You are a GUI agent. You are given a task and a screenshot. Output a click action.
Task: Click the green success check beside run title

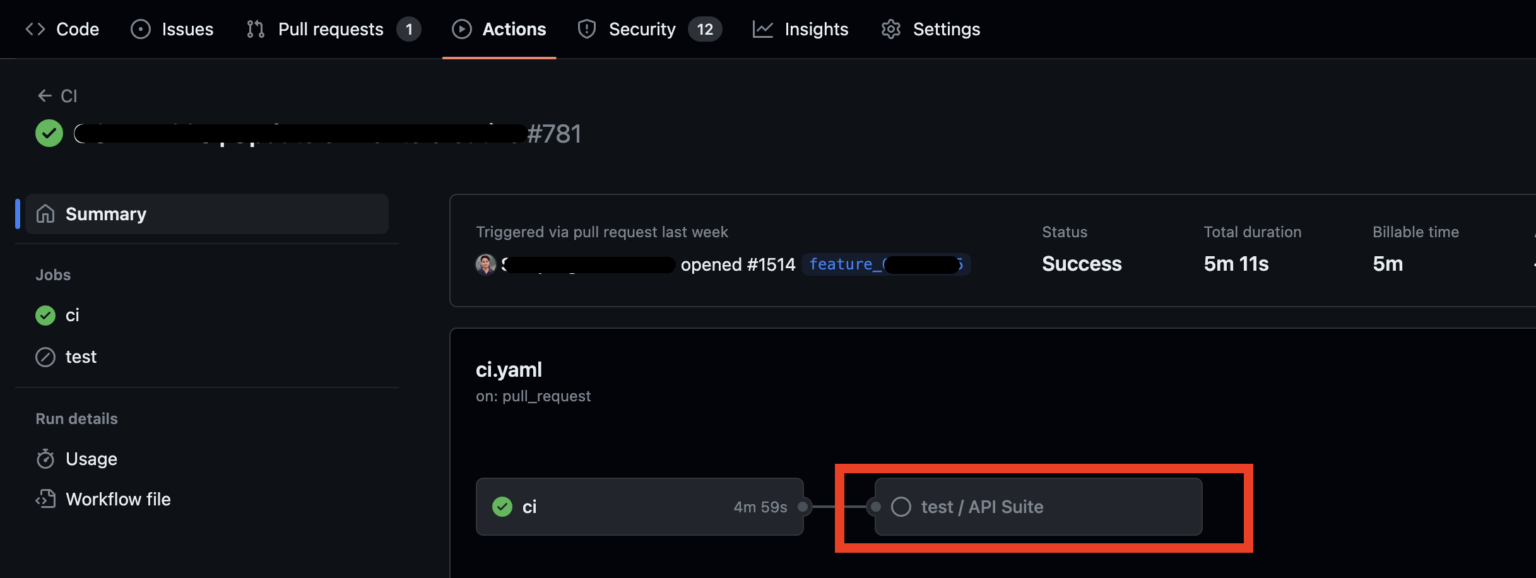click(x=49, y=133)
